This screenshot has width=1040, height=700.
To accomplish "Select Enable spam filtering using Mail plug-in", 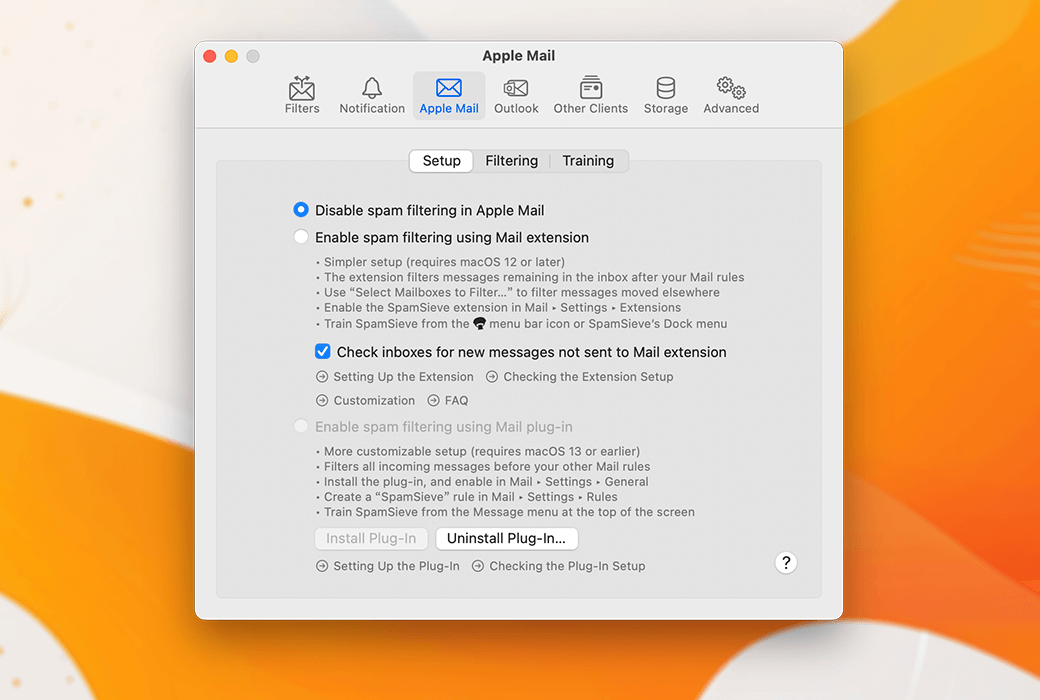I will tap(300, 426).
